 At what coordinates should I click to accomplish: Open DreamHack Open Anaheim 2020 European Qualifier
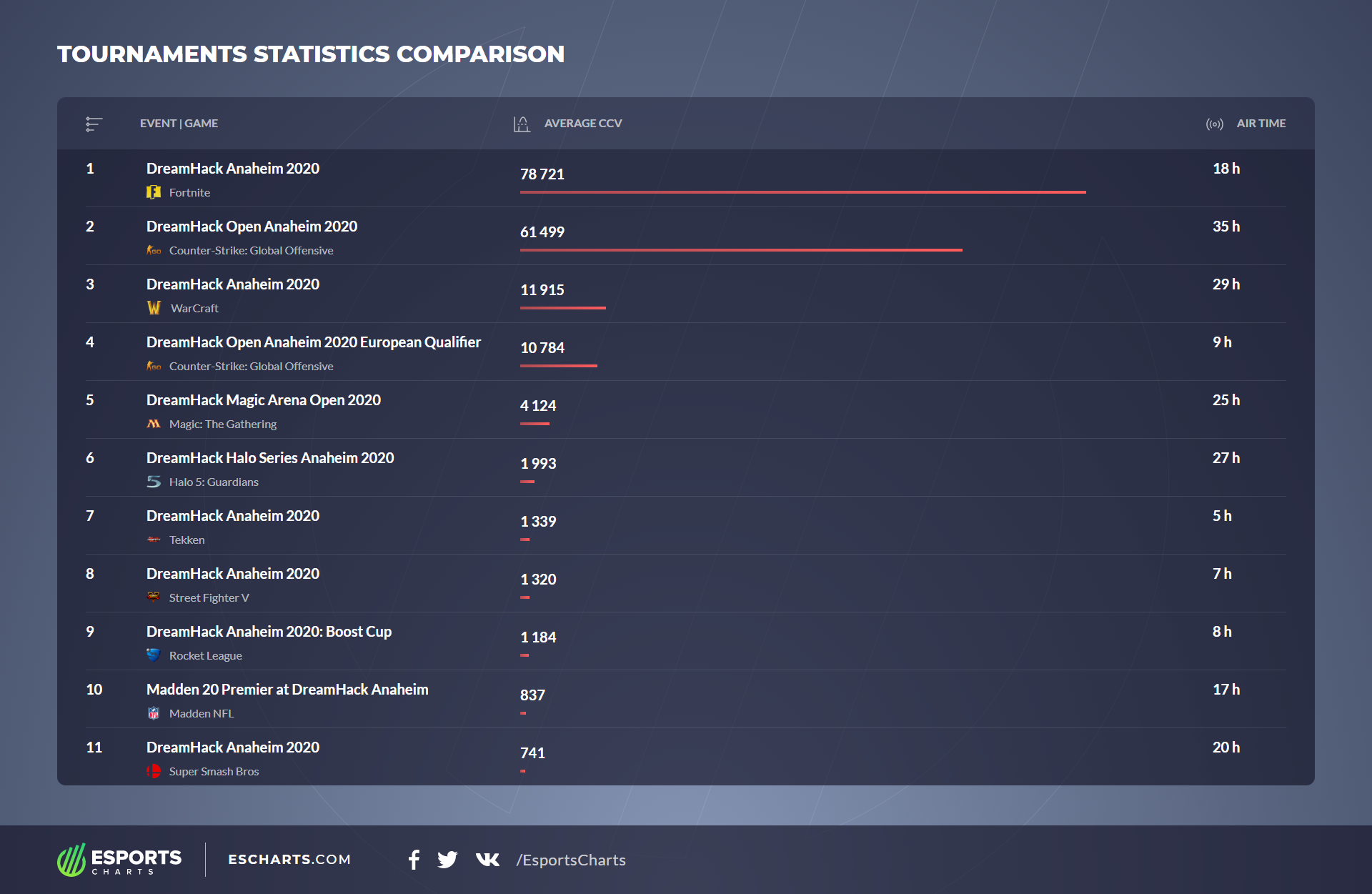pyautogui.click(x=313, y=342)
